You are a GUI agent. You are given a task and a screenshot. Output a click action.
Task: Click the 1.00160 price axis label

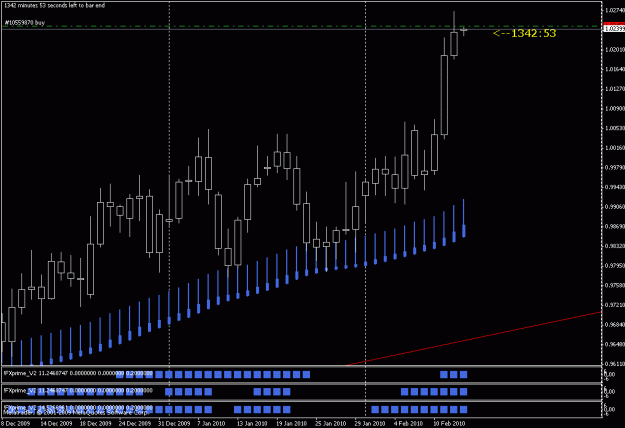click(614, 147)
